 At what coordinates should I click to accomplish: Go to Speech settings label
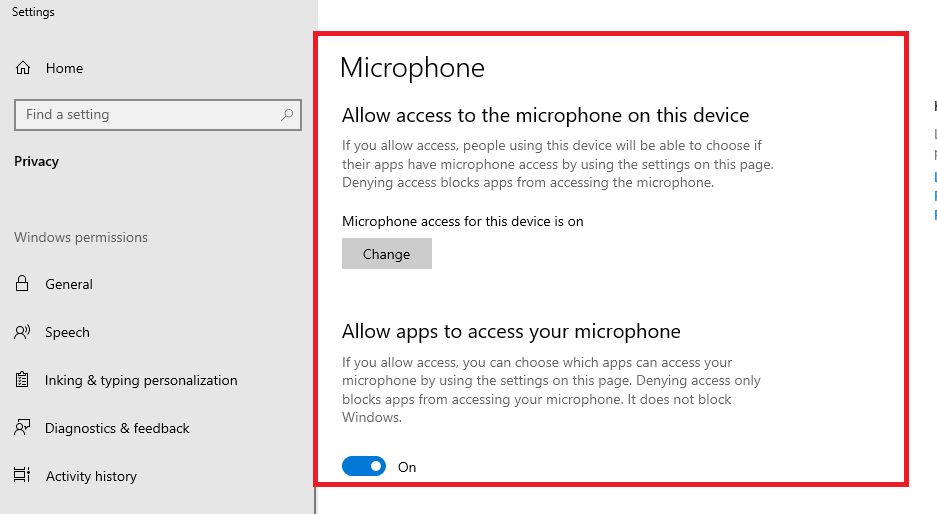click(67, 332)
